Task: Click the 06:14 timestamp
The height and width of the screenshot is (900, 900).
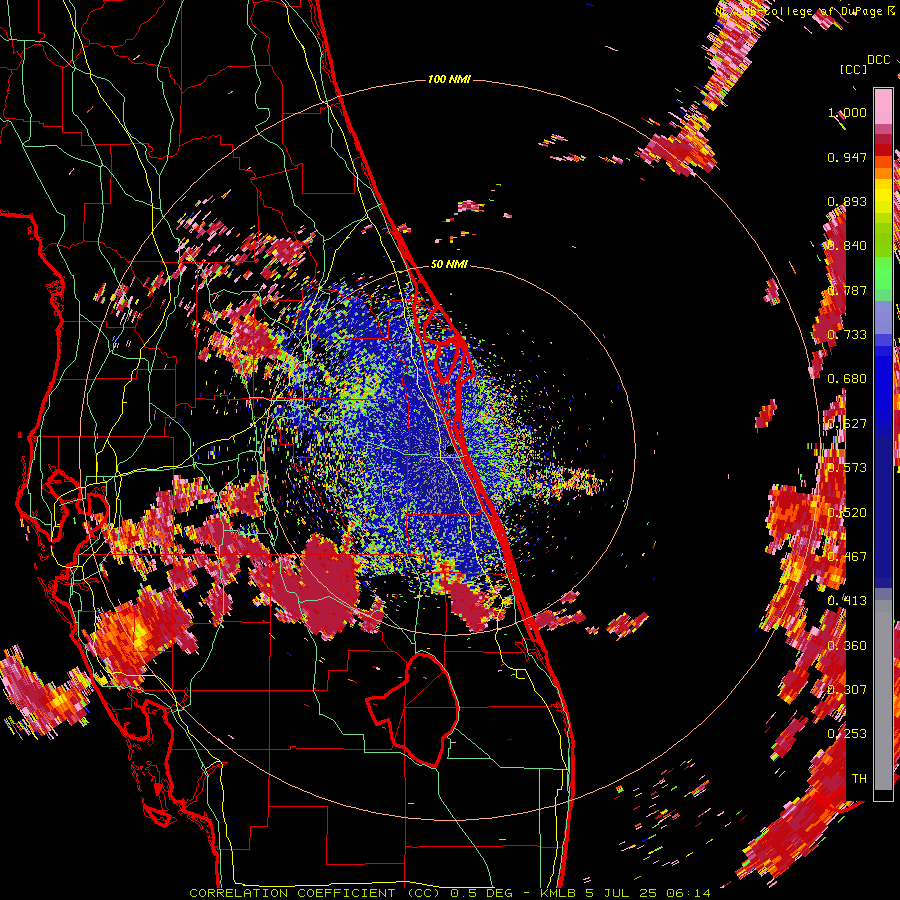Action: 688,893
